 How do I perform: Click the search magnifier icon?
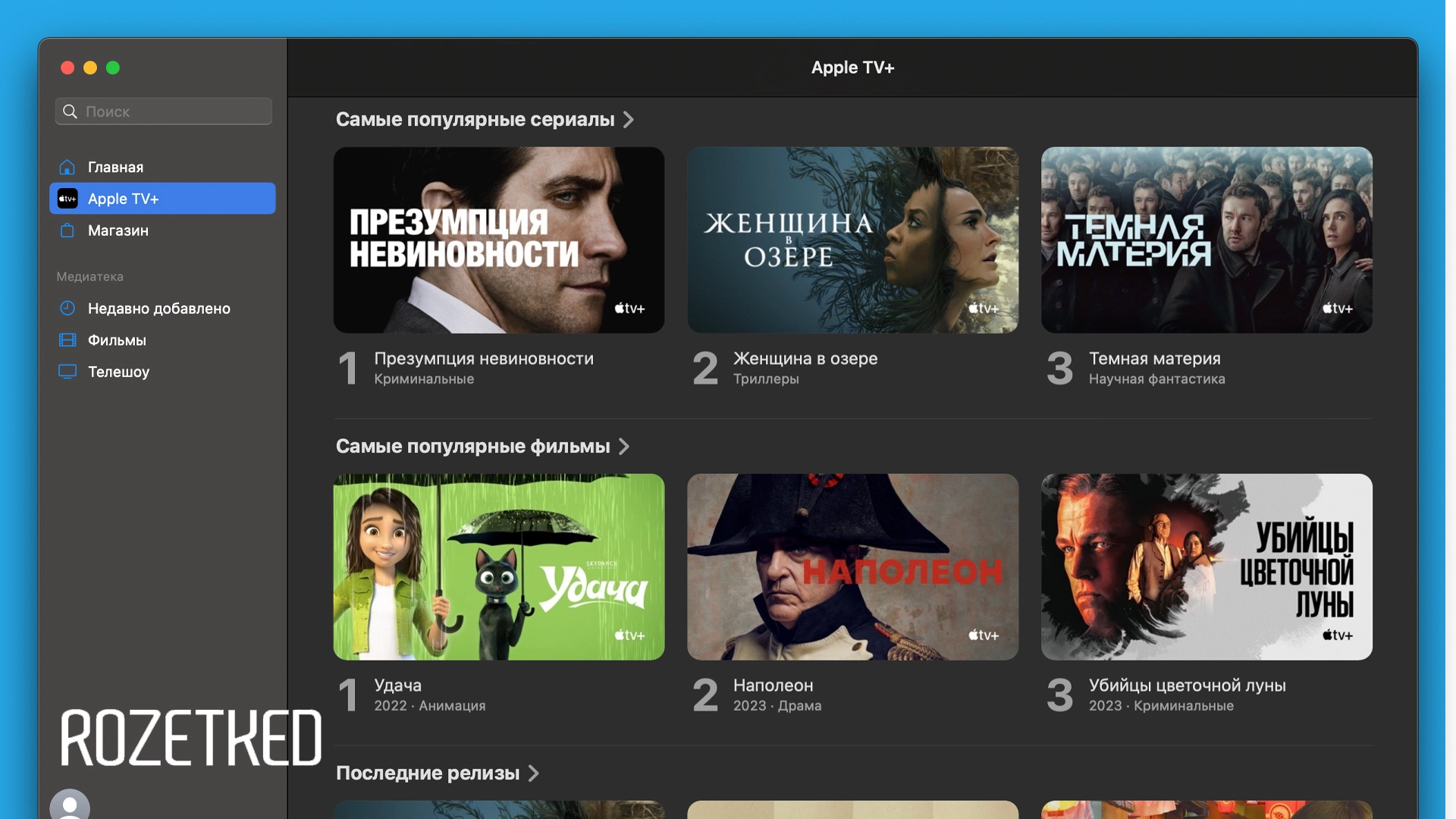click(70, 111)
